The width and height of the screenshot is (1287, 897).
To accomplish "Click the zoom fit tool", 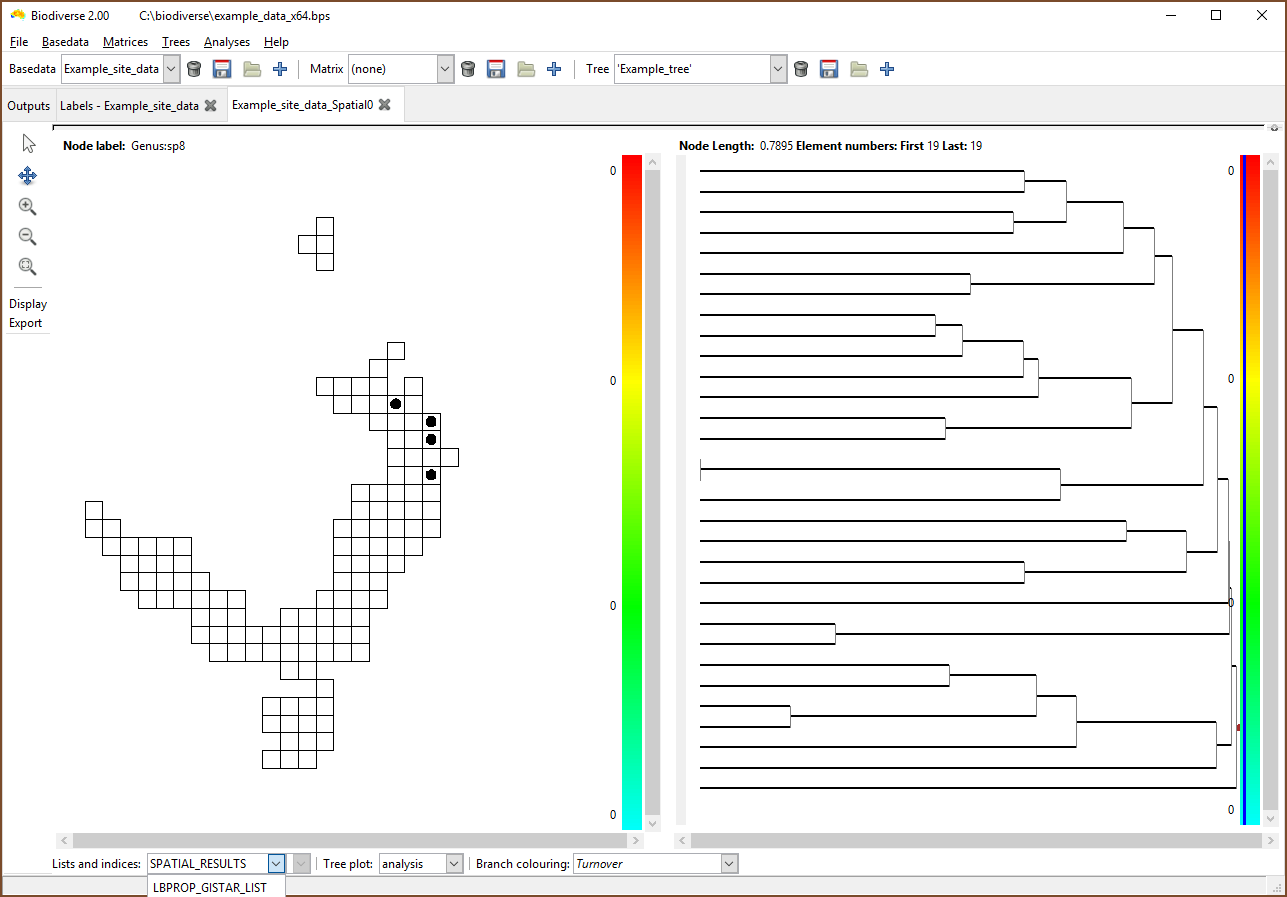I will pos(28,266).
